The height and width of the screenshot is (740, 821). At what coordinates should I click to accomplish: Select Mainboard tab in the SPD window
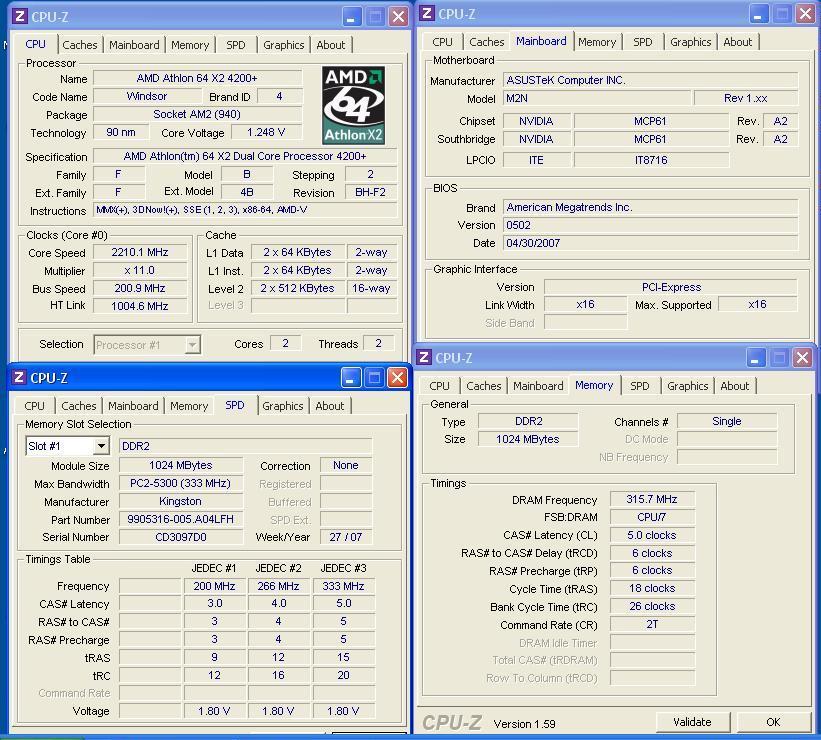point(133,406)
